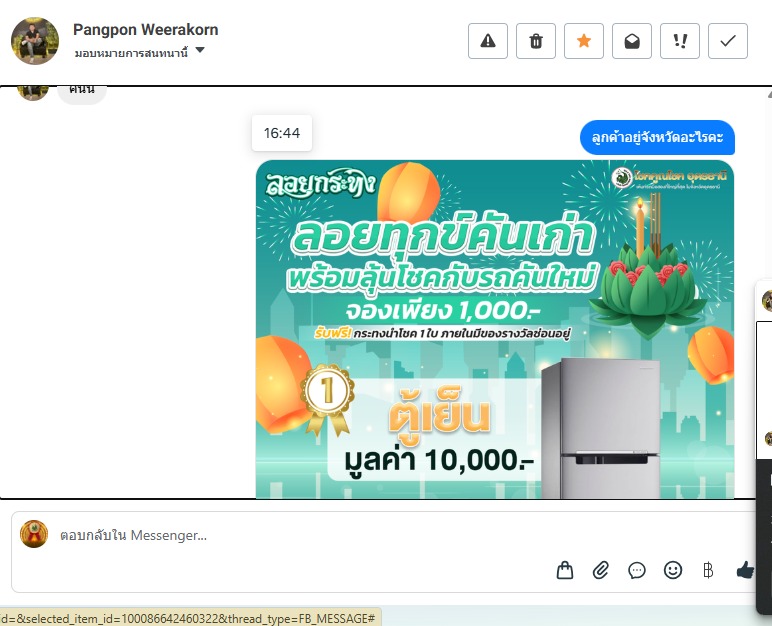Open the assign conversation dropdown
Image resolution: width=772 pixels, height=626 pixels.
coord(139,52)
